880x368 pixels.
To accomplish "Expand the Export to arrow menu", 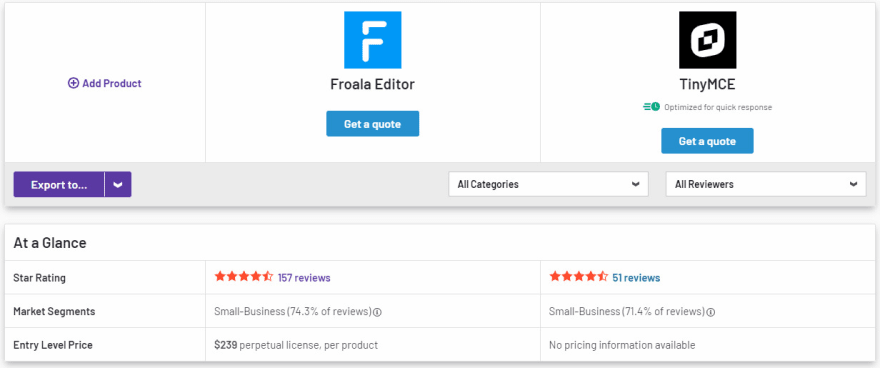I will tap(118, 185).
